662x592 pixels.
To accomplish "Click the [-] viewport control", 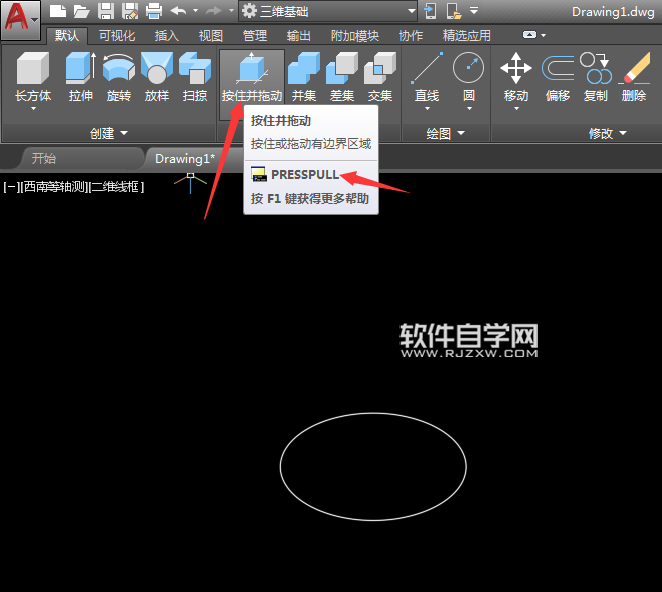I will tap(11, 187).
